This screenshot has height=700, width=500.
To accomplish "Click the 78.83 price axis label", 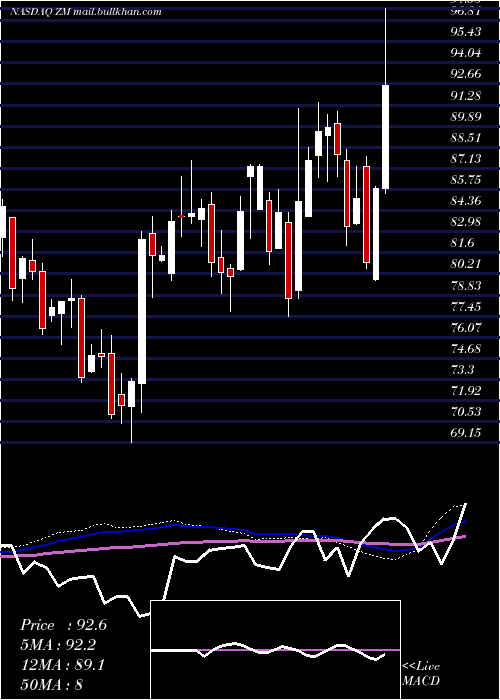I will tap(466, 285).
